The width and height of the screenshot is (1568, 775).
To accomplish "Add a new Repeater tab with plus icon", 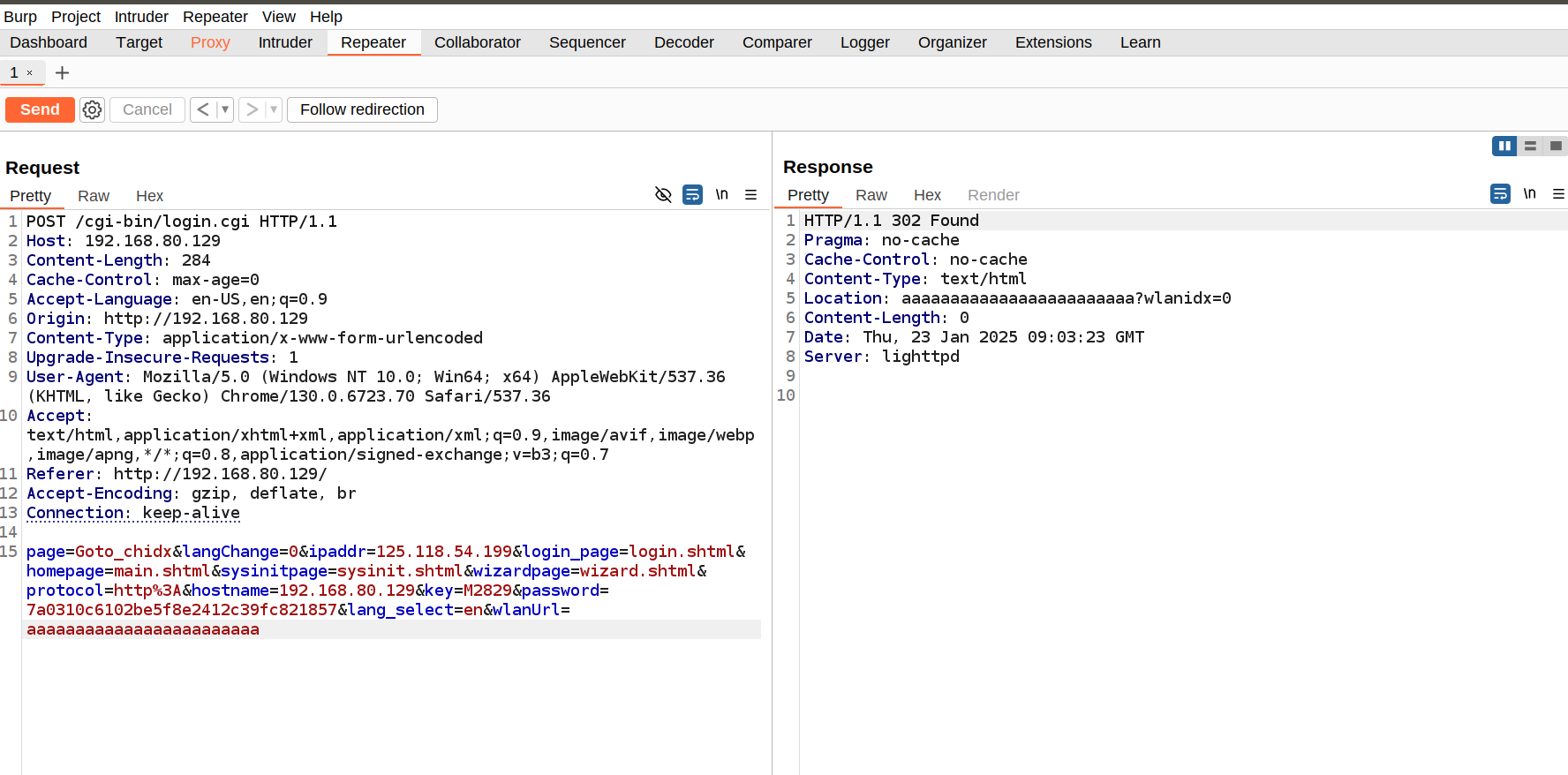I will pyautogui.click(x=62, y=73).
